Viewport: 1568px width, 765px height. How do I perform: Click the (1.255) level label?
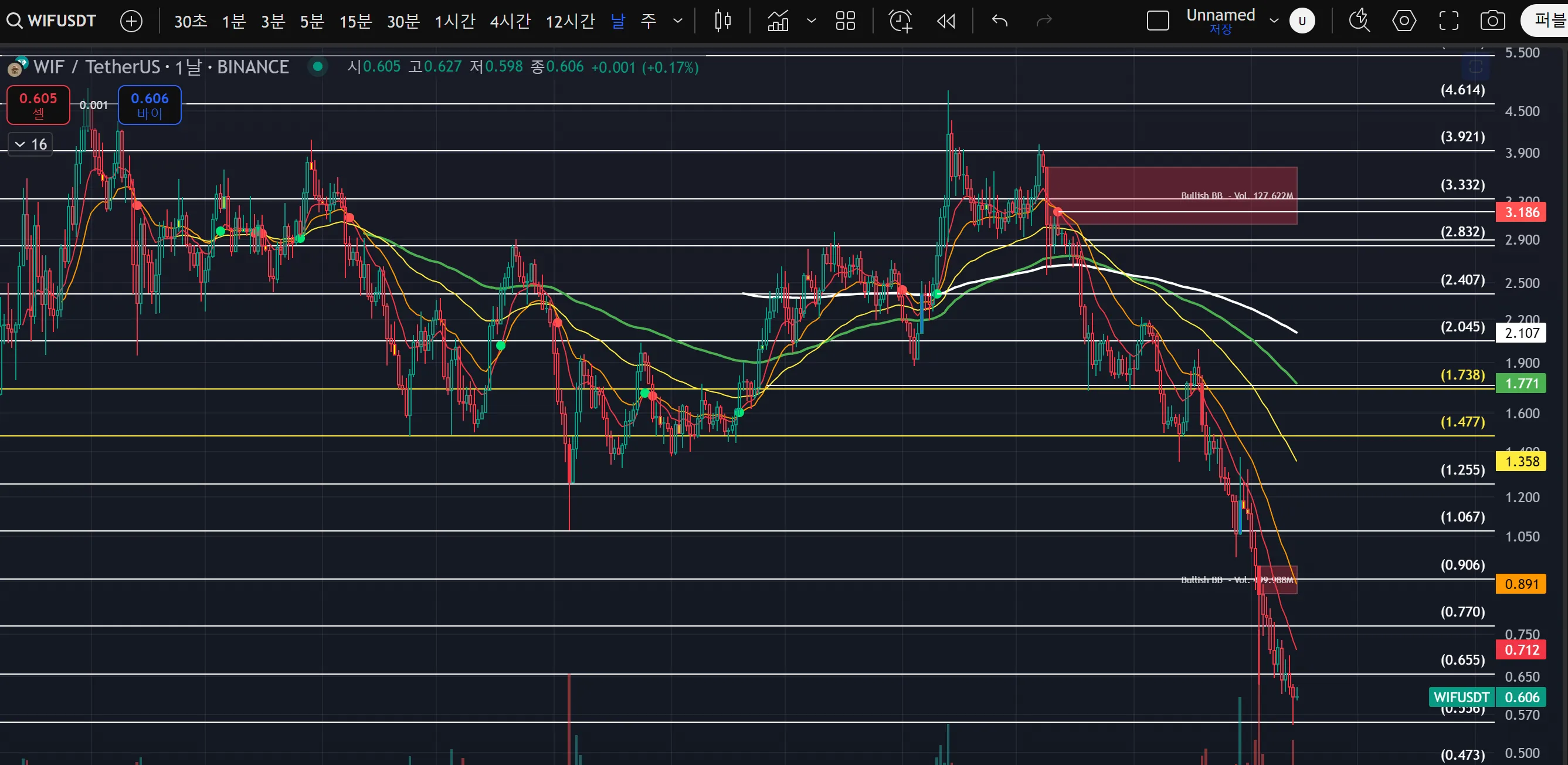click(1462, 469)
